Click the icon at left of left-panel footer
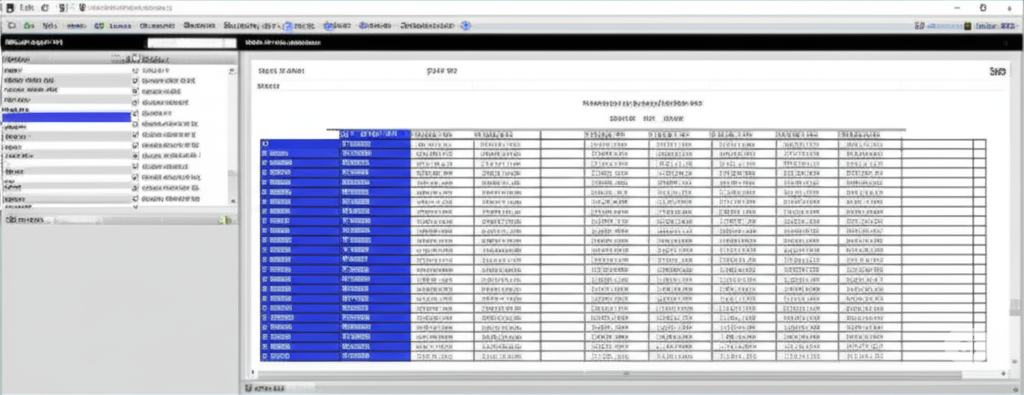1024x395 pixels. [9, 220]
